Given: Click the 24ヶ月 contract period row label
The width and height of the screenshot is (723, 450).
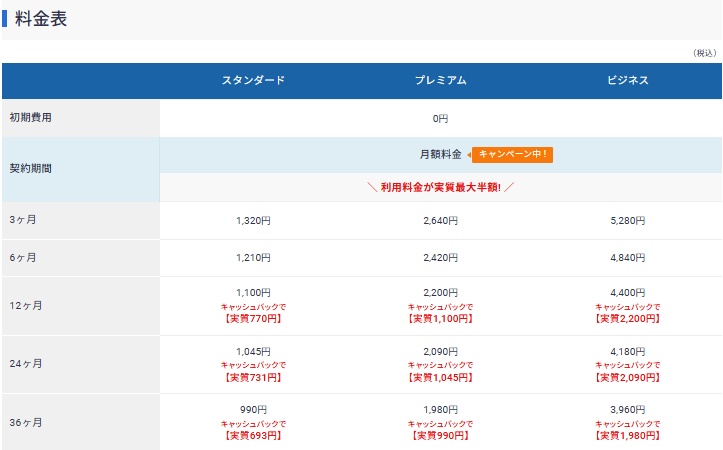Looking at the screenshot, I should click(25, 364).
